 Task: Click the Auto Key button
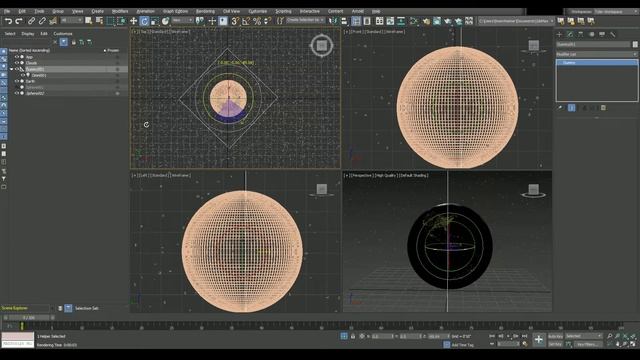[555, 336]
